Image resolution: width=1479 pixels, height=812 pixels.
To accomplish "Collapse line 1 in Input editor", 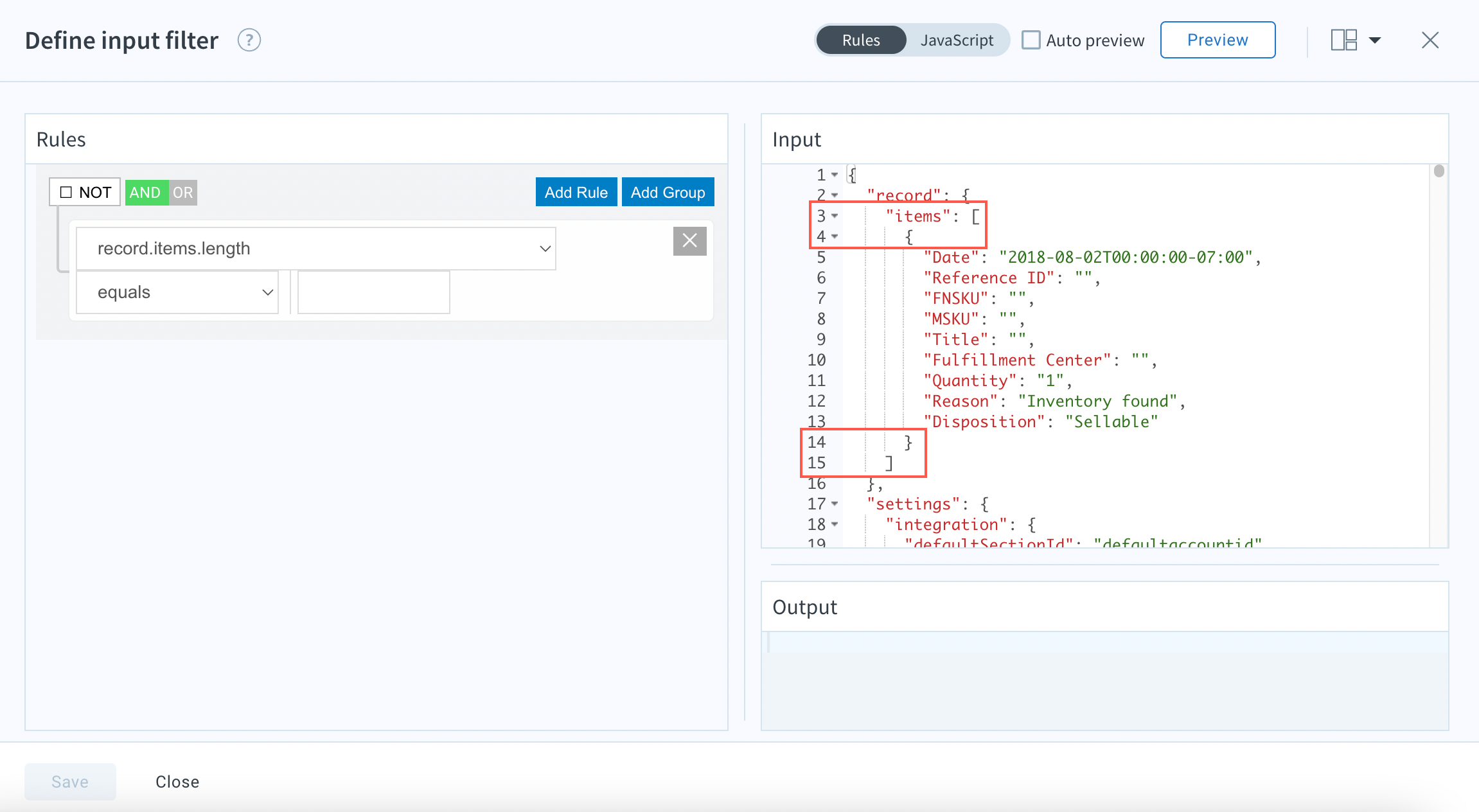I will [x=835, y=175].
